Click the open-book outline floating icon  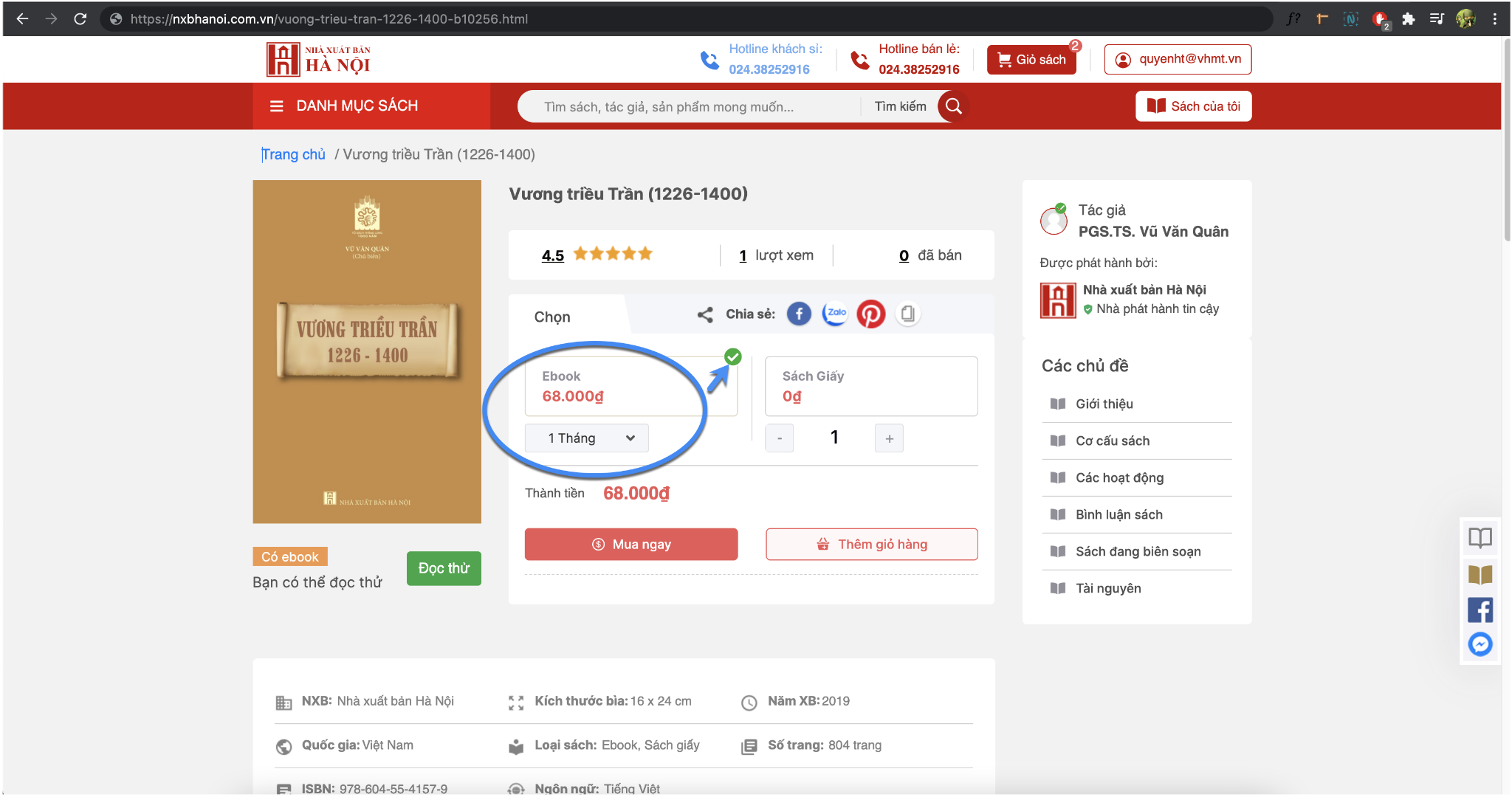(x=1480, y=537)
